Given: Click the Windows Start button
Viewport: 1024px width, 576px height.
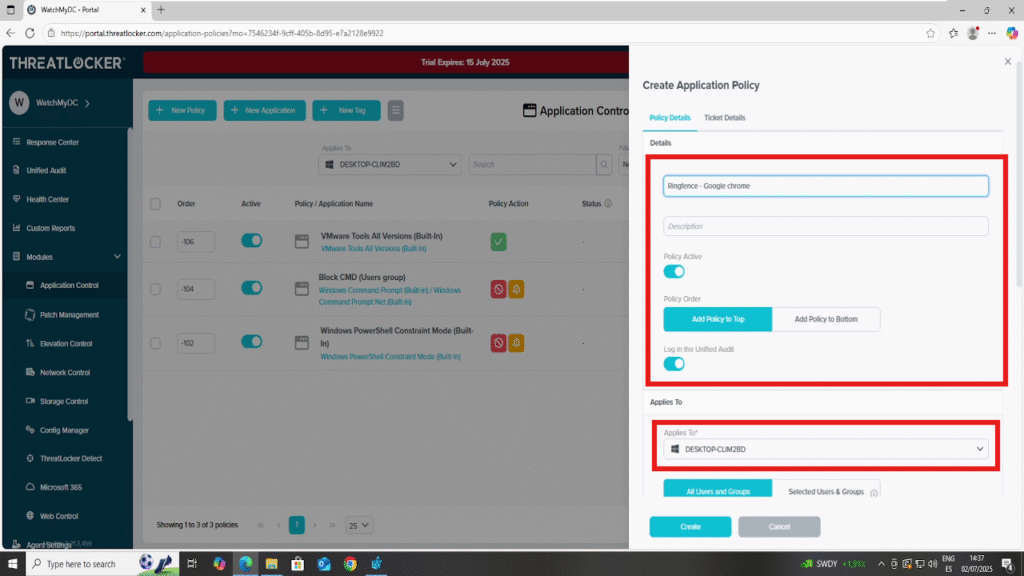Looking at the screenshot, I should pos(12,564).
